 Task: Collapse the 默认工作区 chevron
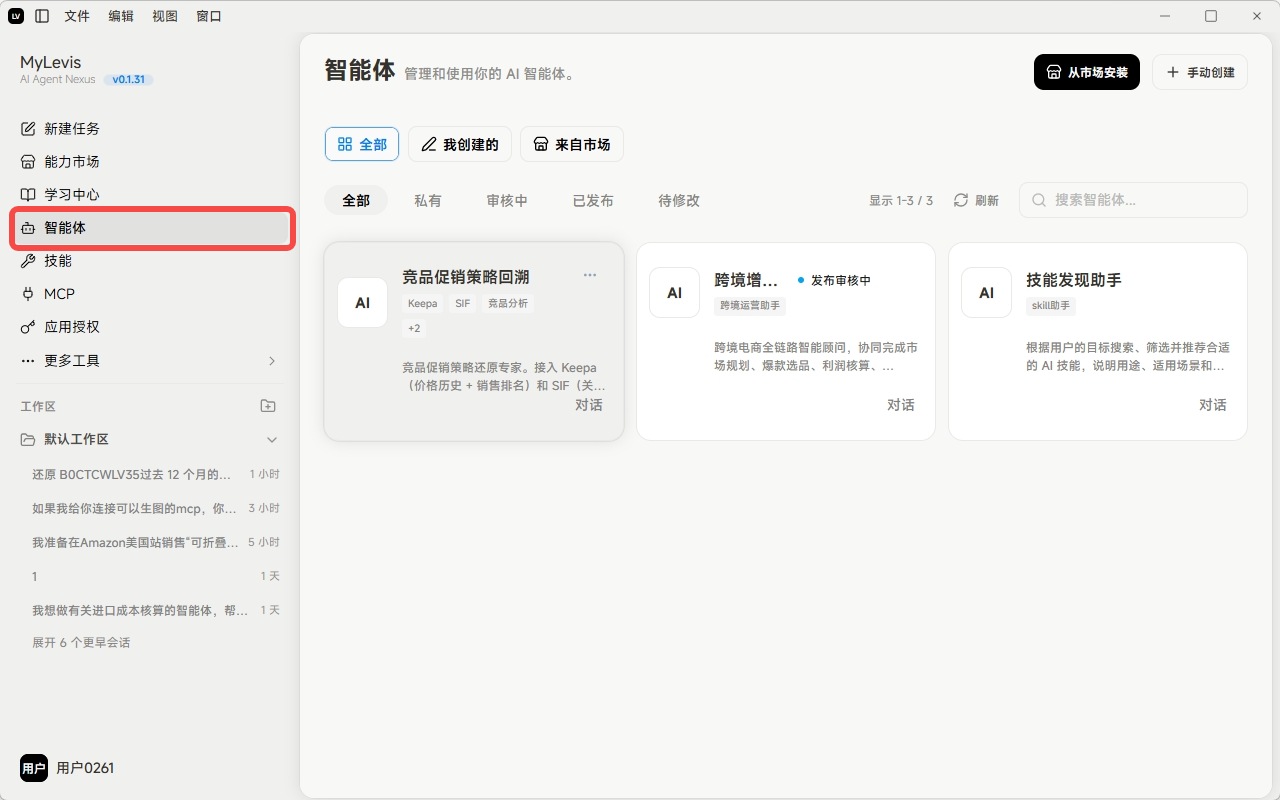pos(272,440)
